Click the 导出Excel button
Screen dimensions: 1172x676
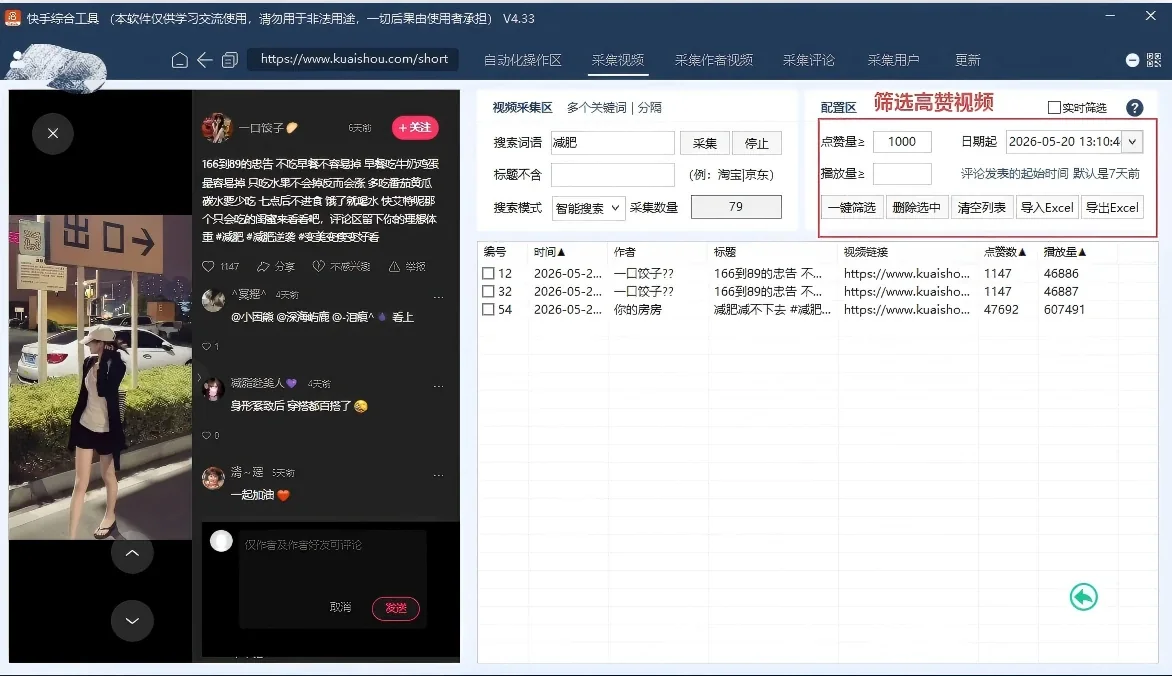pos(1112,207)
